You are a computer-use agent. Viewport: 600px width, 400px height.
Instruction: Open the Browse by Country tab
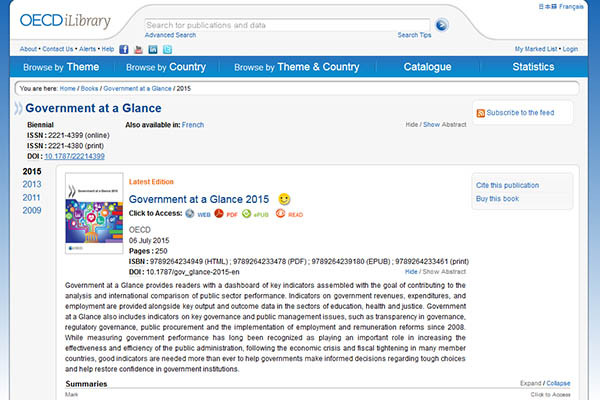[166, 67]
